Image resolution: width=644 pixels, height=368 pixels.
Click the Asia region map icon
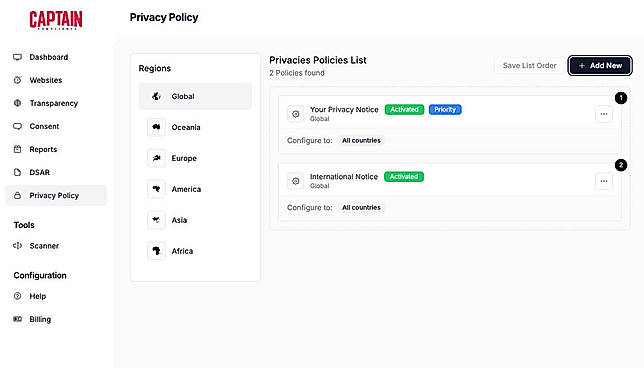tap(156, 220)
